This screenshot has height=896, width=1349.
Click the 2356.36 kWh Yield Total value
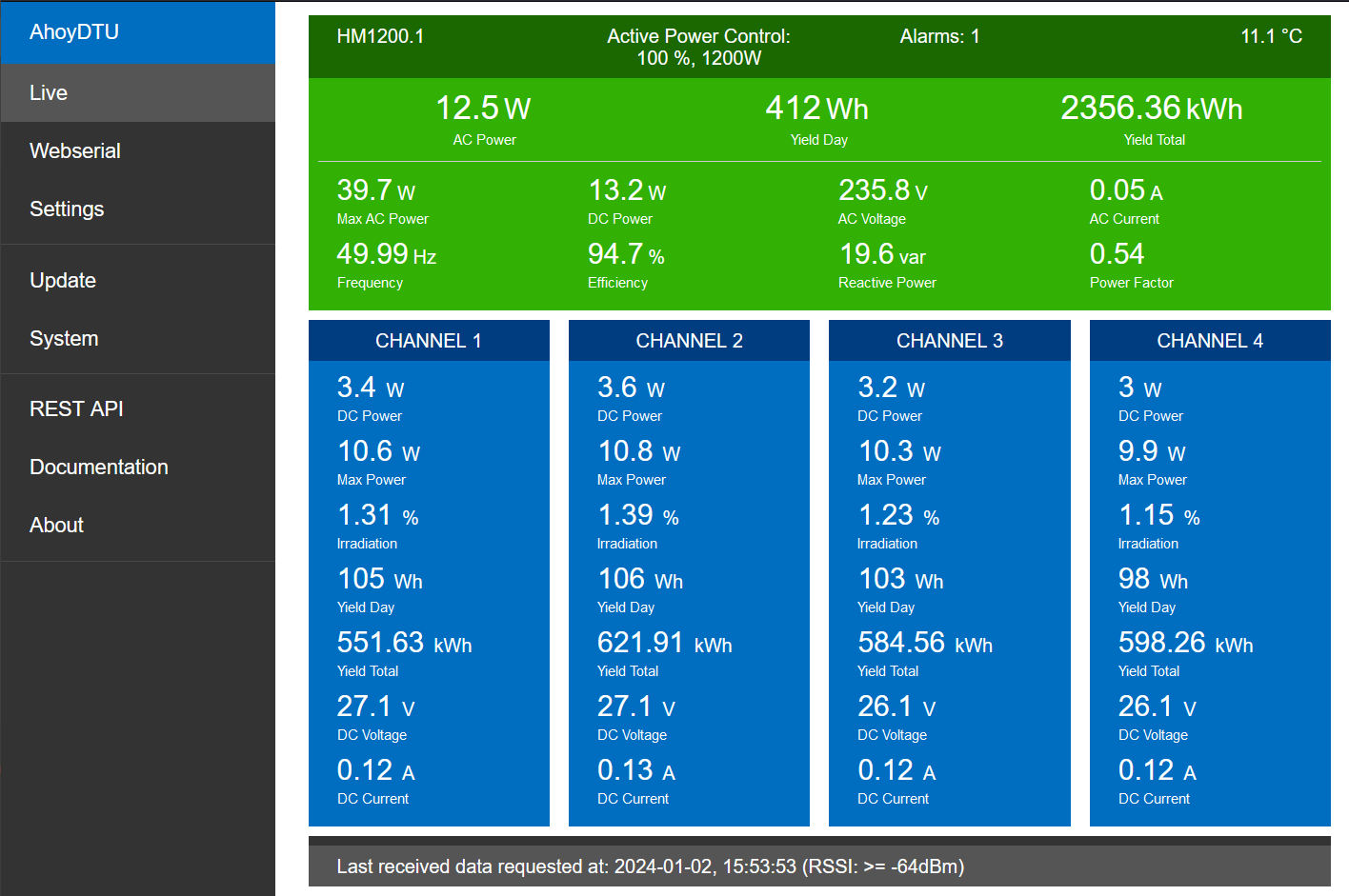pyautogui.click(x=1151, y=109)
